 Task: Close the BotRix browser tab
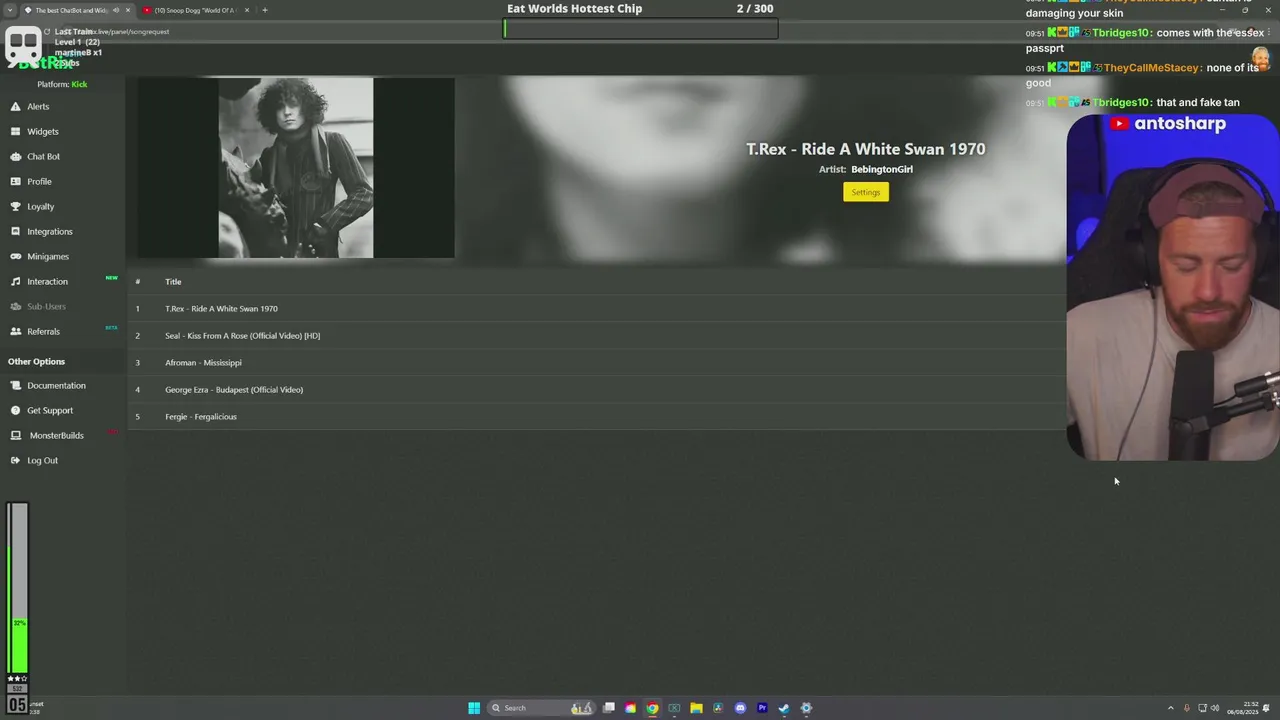click(x=128, y=10)
